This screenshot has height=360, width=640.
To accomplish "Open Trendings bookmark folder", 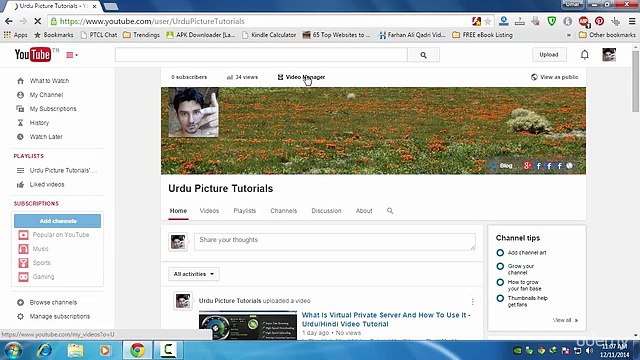I will pos(141,35).
